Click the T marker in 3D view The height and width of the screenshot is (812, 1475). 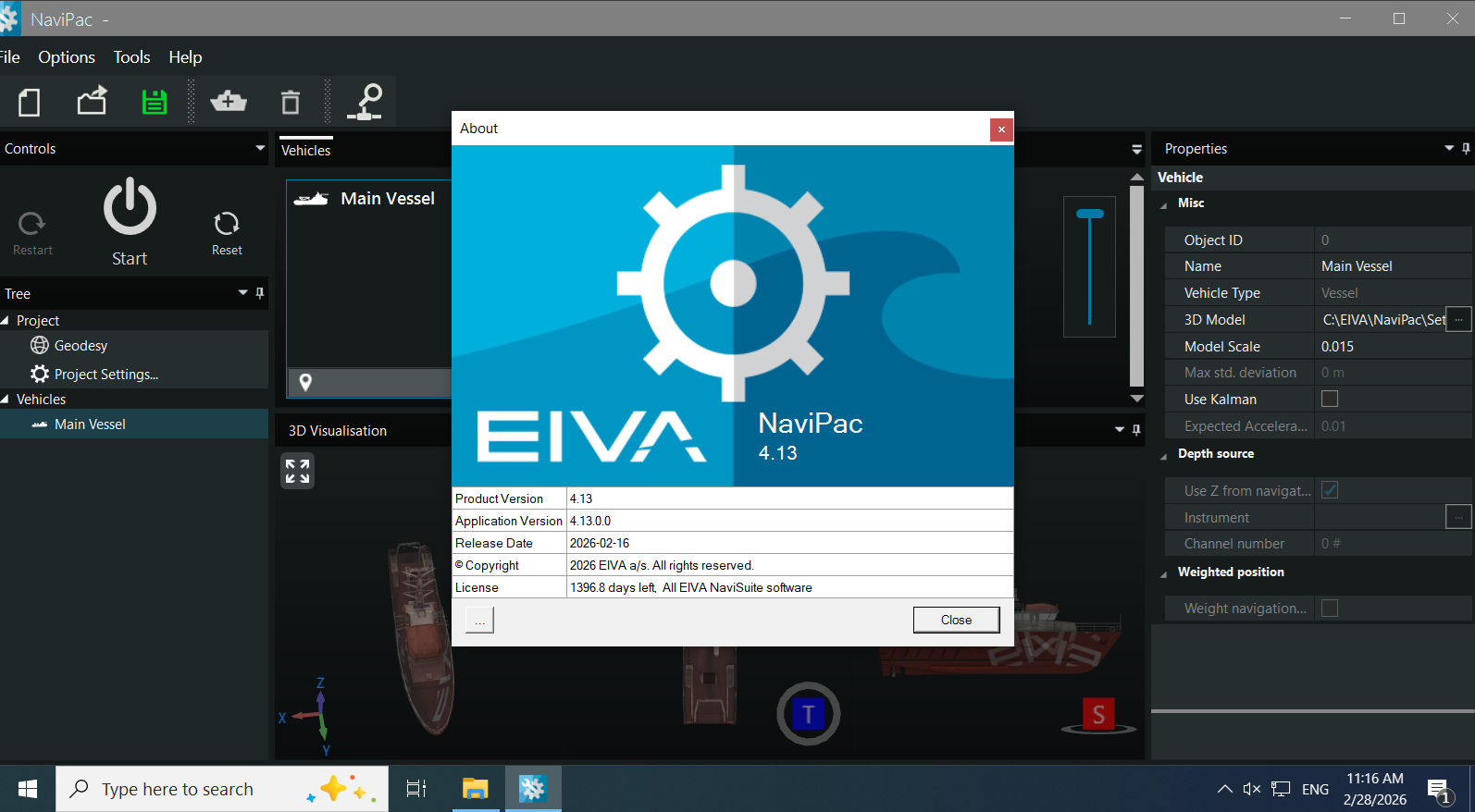click(808, 714)
